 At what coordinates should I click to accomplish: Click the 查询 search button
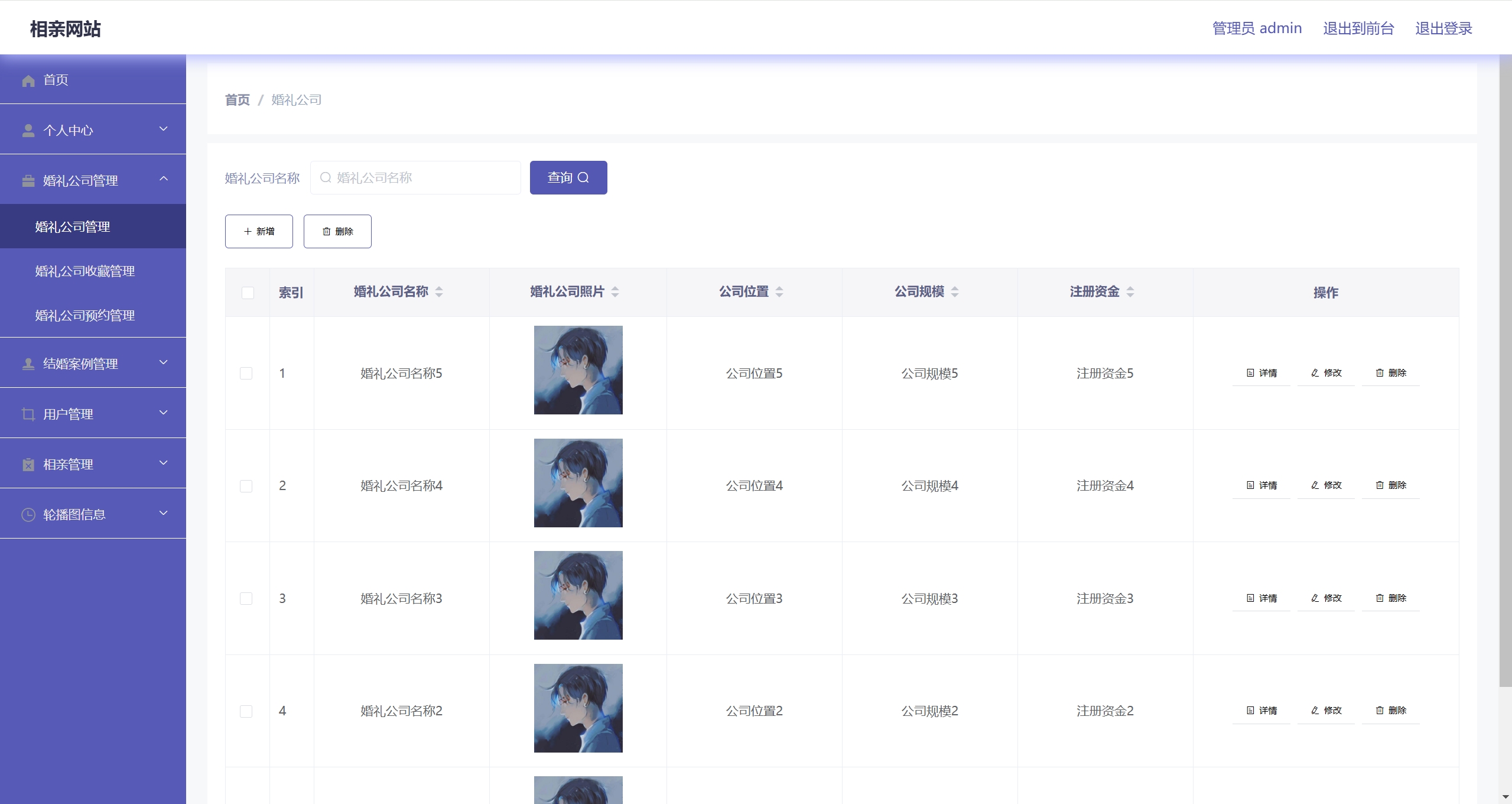tap(568, 177)
